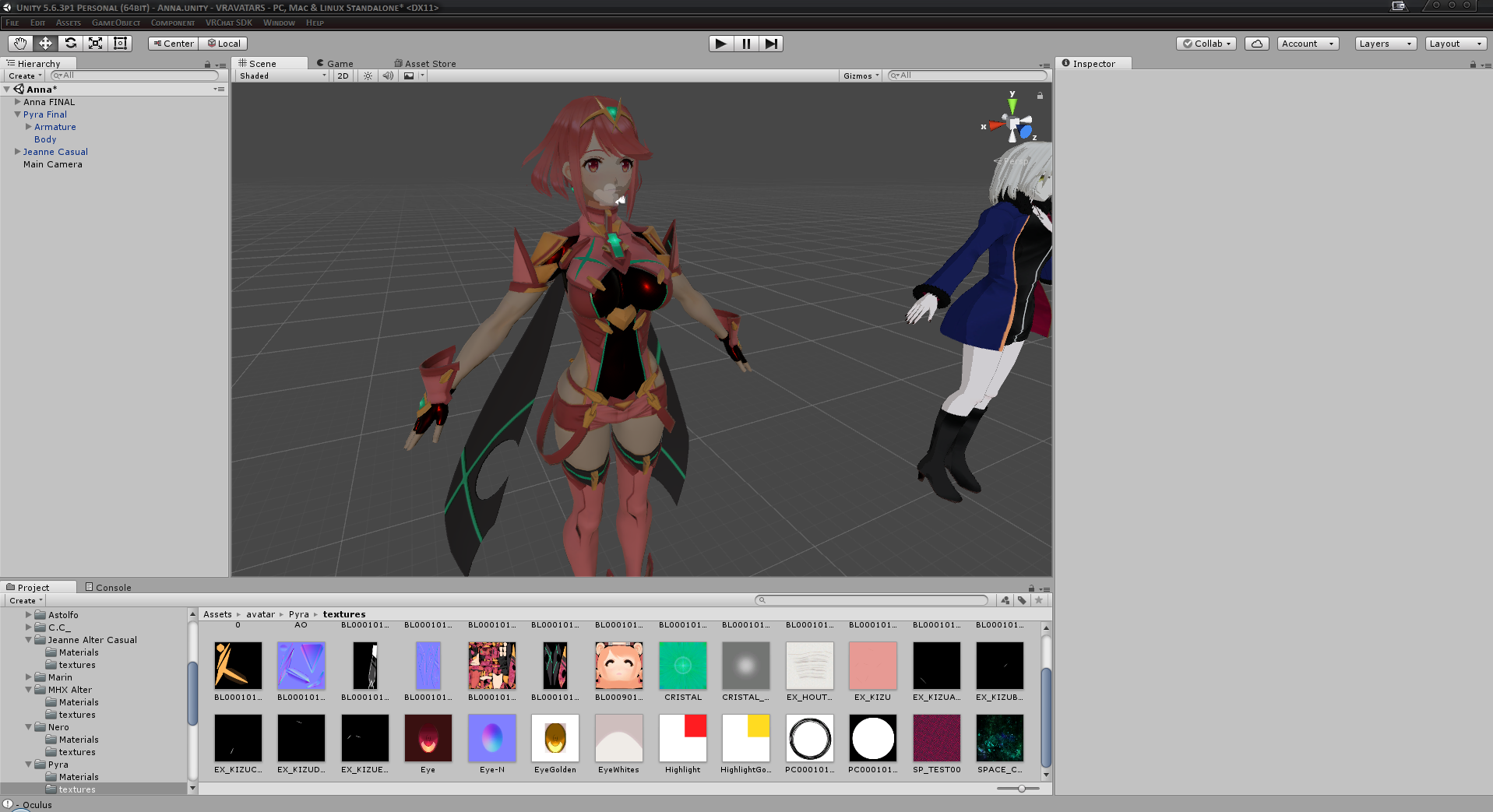1493x812 pixels.
Task: Open Hierarchy Create dropdown
Action: click(25, 76)
